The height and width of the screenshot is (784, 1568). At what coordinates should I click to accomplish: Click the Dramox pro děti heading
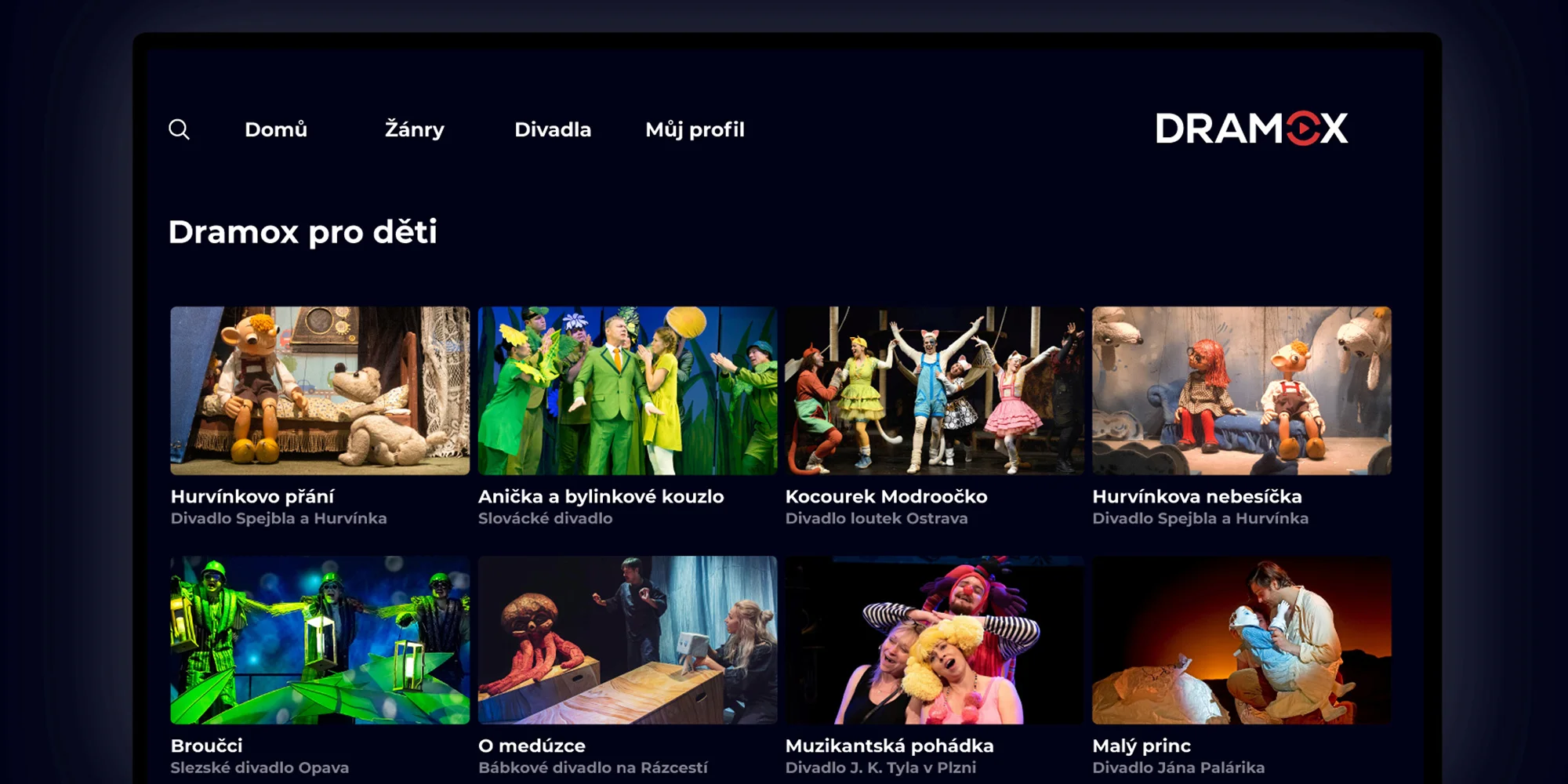pos(303,232)
